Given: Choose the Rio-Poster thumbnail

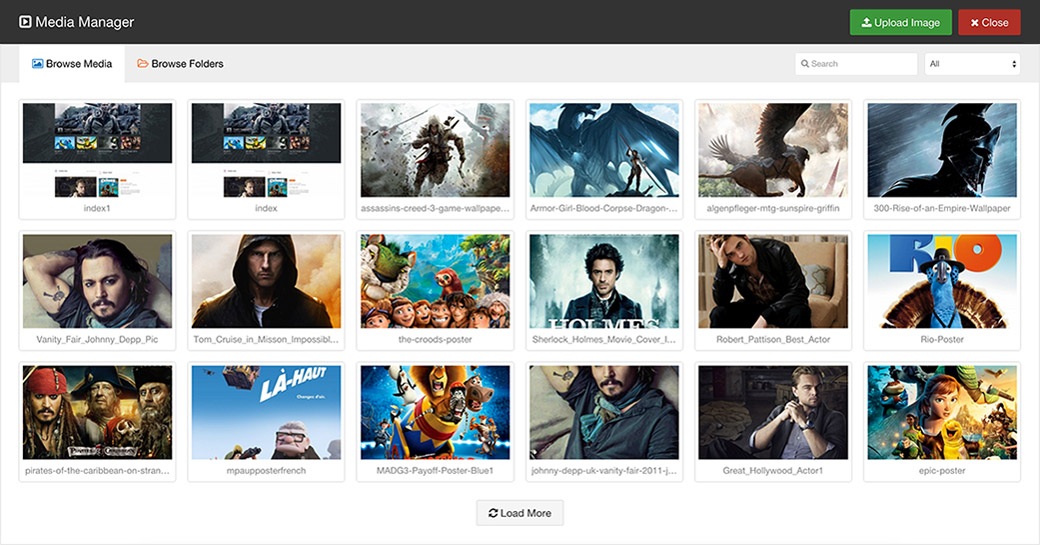Looking at the screenshot, I should (942, 281).
